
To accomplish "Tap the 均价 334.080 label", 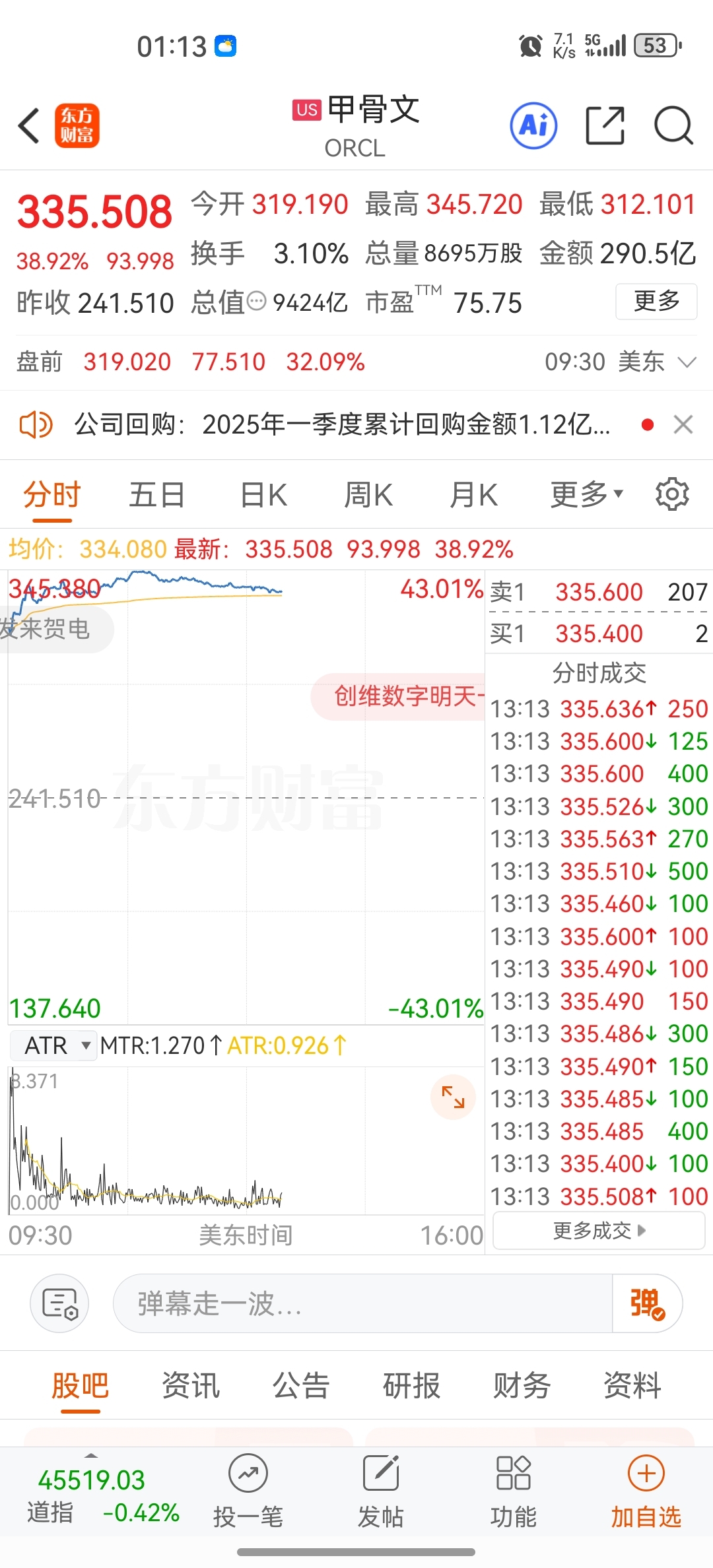I will click(88, 549).
